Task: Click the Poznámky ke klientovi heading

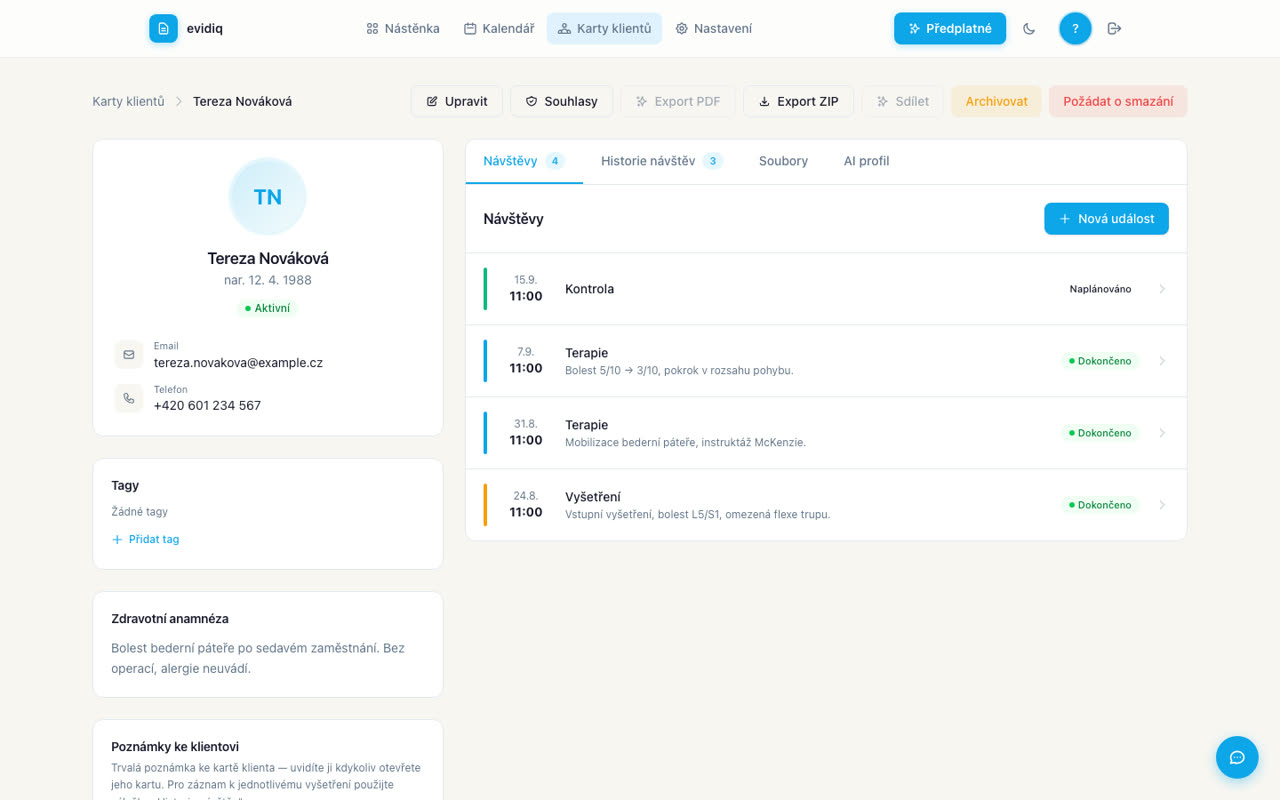Action: 175,747
